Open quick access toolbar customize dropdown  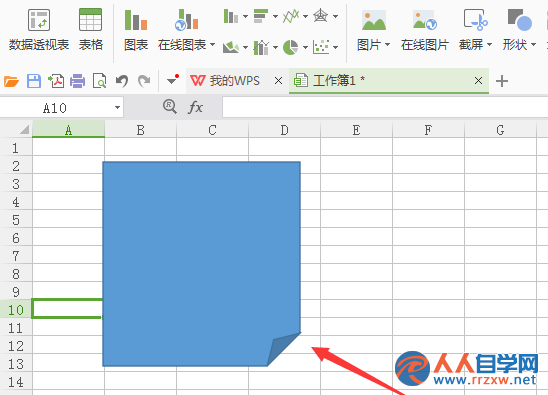click(x=173, y=80)
